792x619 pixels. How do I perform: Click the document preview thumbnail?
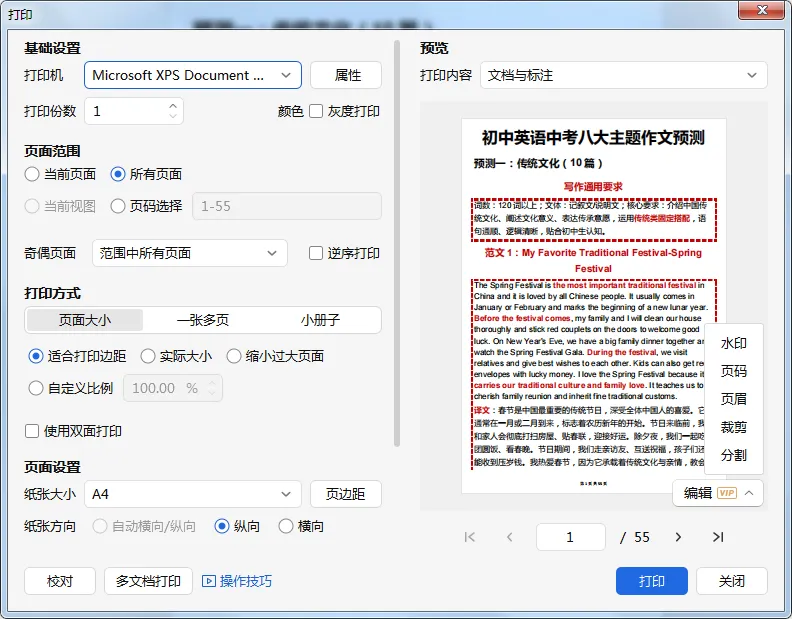click(x=594, y=306)
